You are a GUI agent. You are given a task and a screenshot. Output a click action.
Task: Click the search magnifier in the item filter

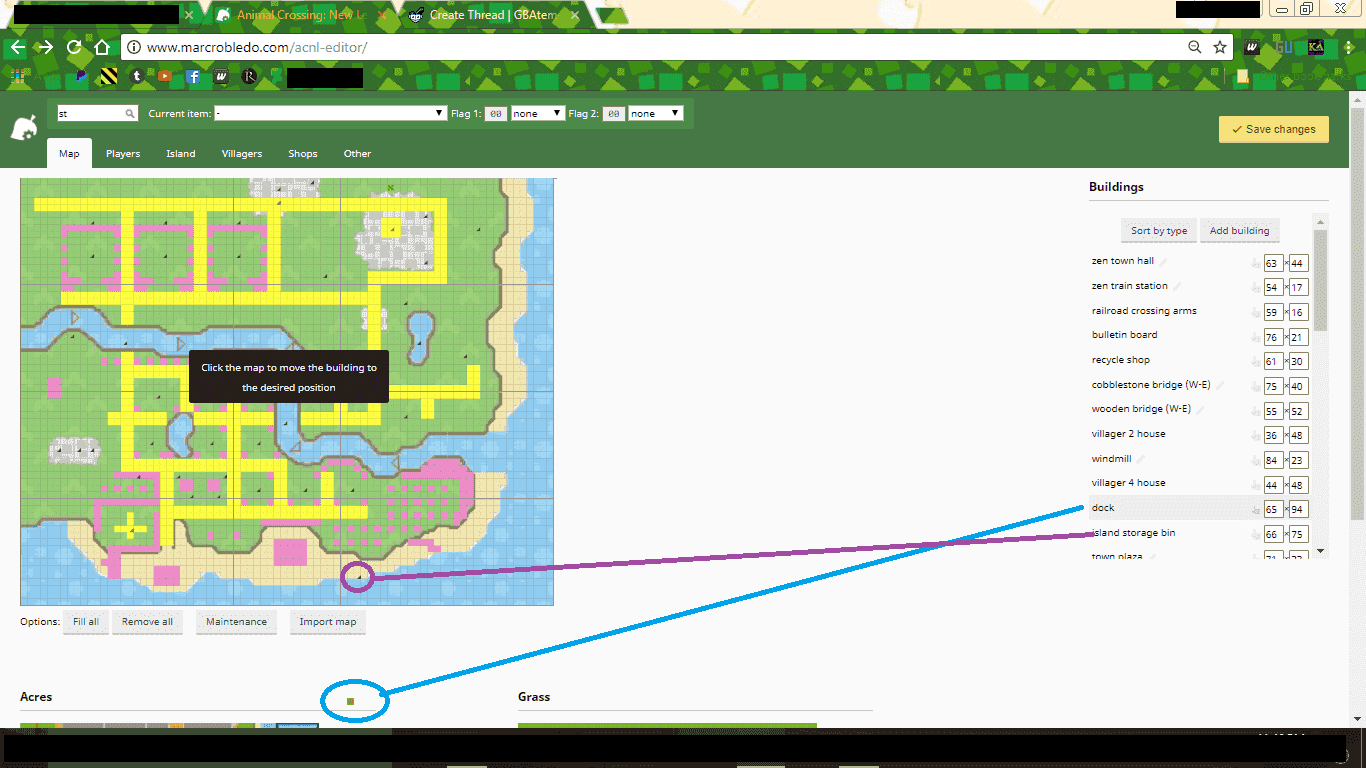click(130, 114)
